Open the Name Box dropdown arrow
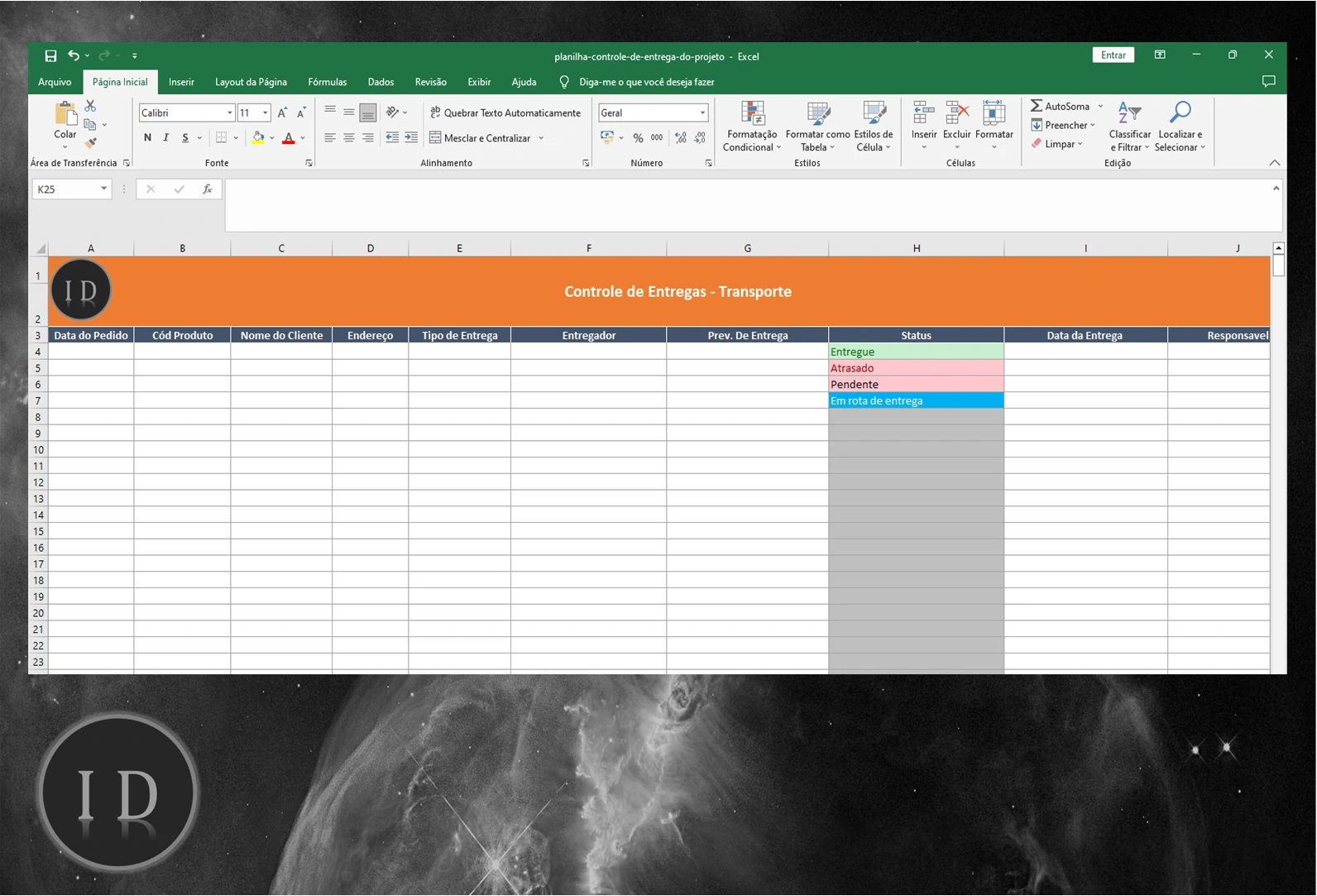Image resolution: width=1317 pixels, height=896 pixels. coord(103,189)
